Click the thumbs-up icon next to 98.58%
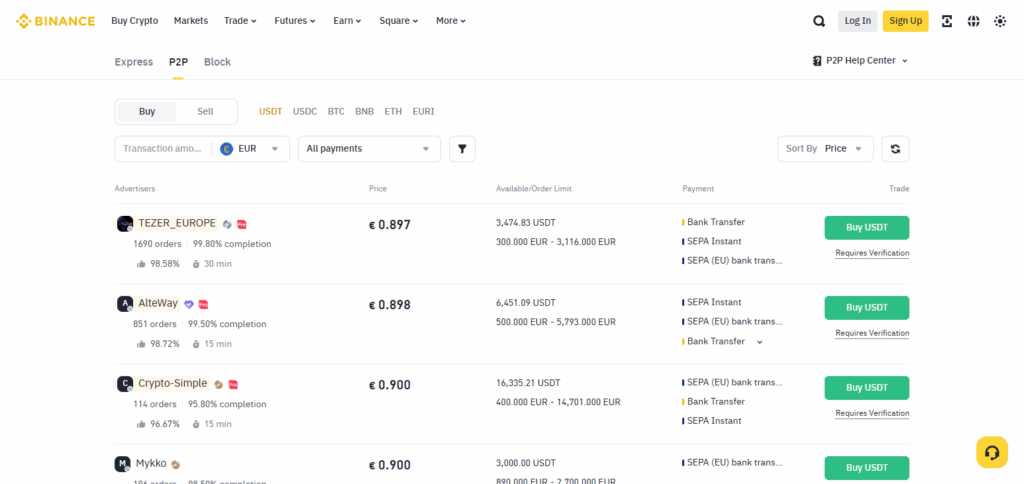Viewport: 1024px width, 484px height. pos(140,264)
